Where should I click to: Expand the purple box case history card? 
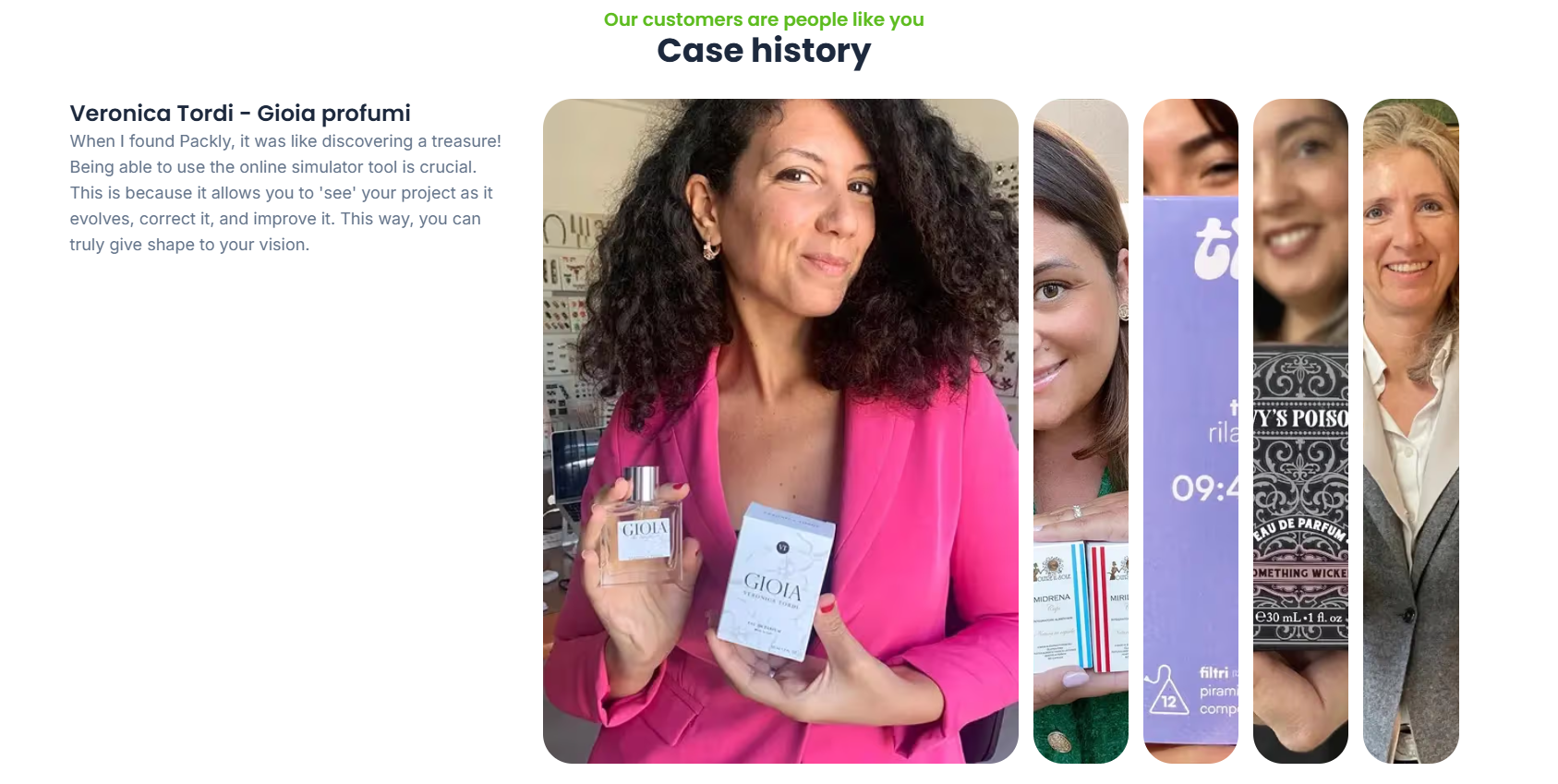(x=1190, y=431)
